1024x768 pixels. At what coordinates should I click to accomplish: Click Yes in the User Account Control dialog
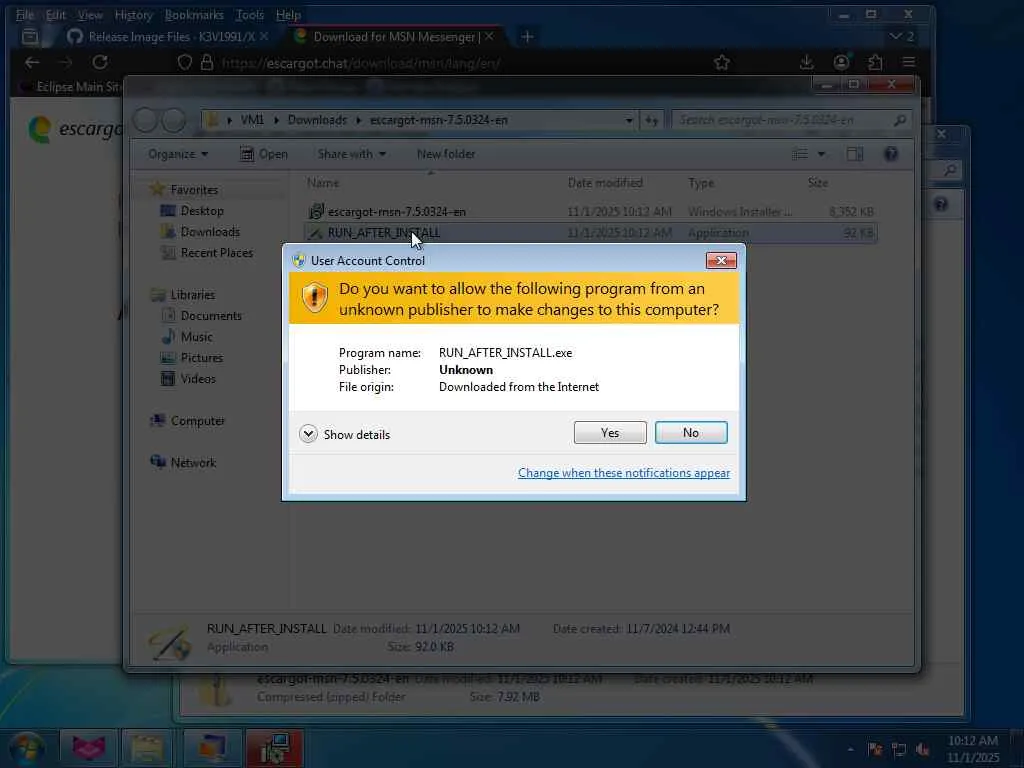pyautogui.click(x=610, y=432)
